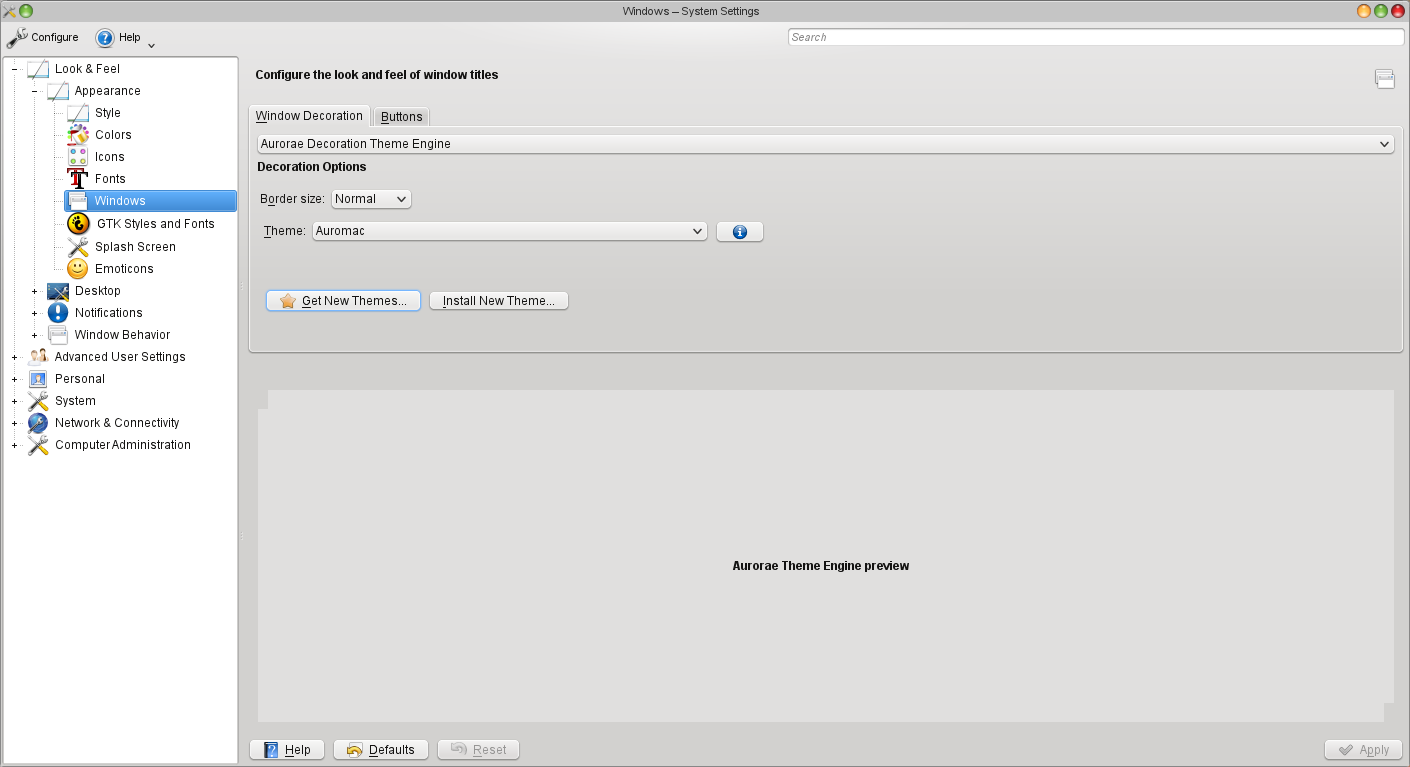
Task: Open the Aurorae Decoration Theme Engine dropdown
Action: (826, 144)
